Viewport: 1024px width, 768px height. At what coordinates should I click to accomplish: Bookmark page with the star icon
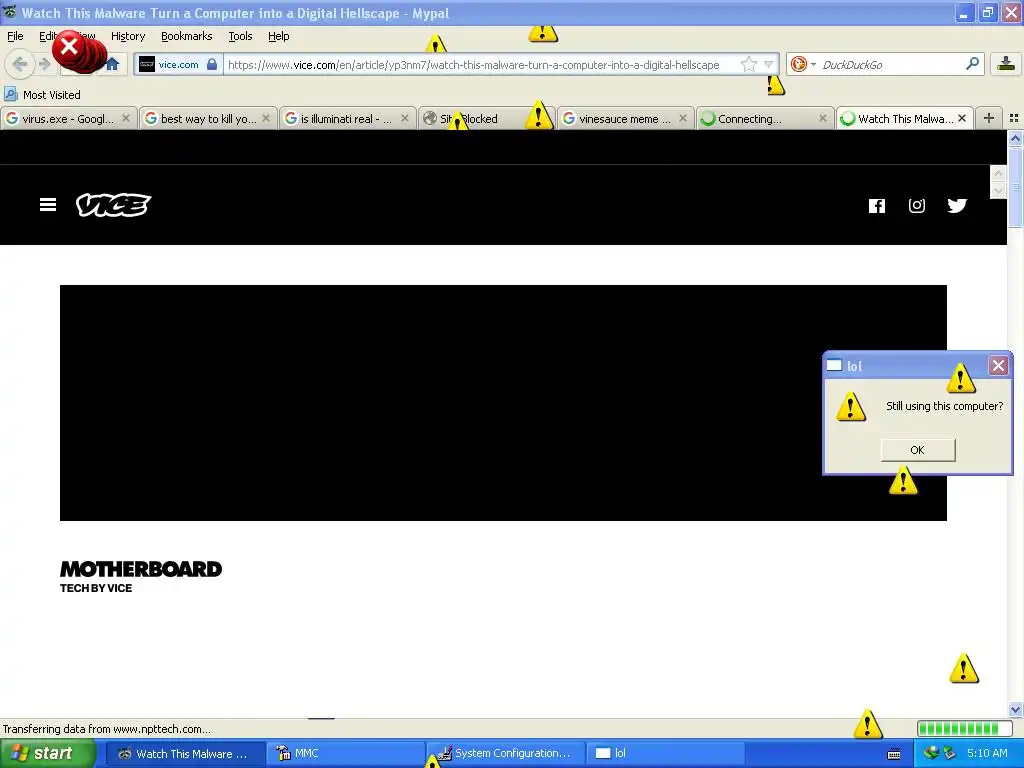coord(748,64)
